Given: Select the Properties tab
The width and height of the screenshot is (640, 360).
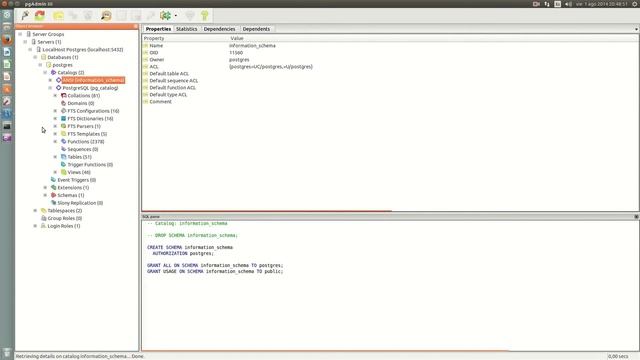Looking at the screenshot, I should (158, 29).
